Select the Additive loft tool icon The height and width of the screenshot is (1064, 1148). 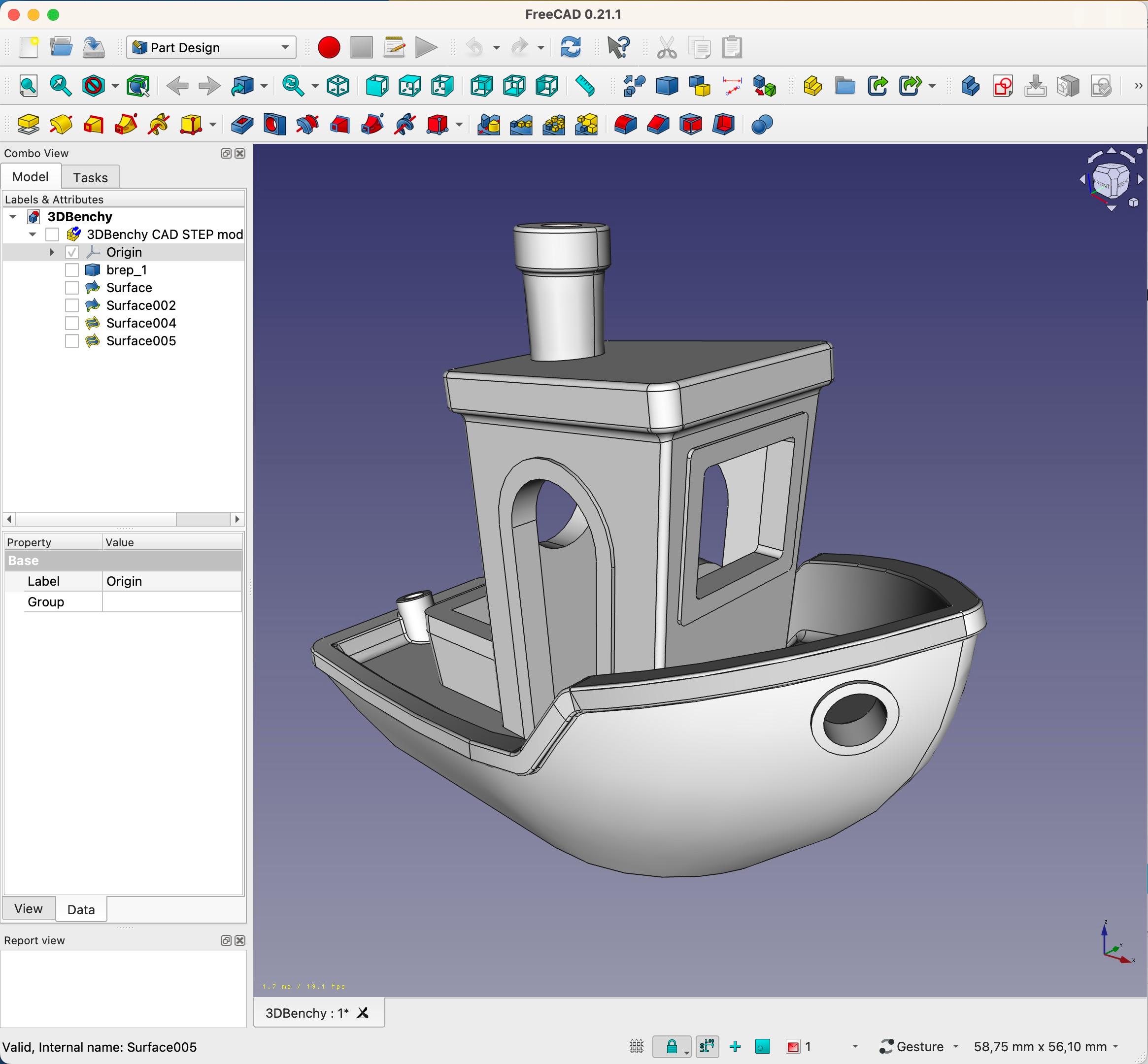tap(93, 124)
